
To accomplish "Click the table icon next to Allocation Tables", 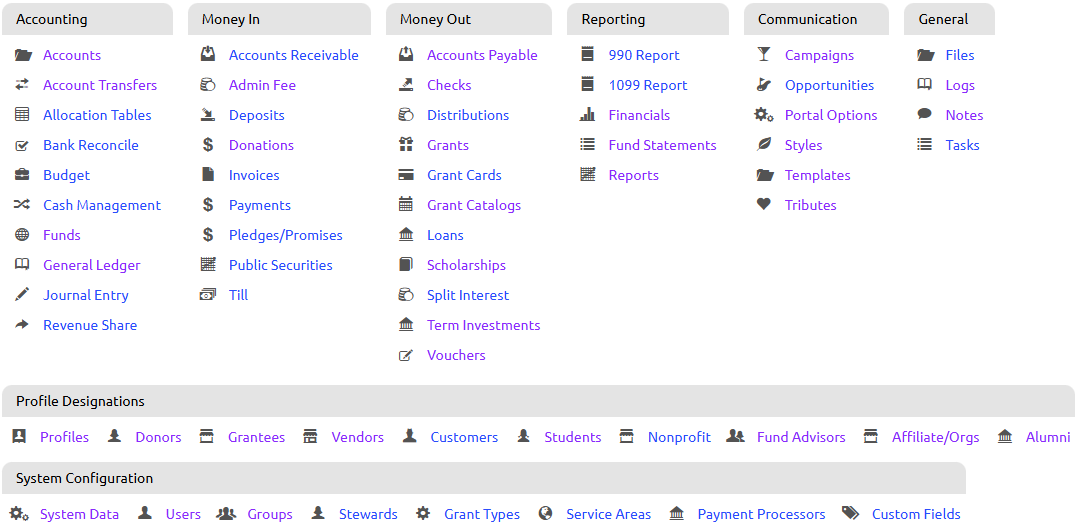I will click(x=22, y=114).
